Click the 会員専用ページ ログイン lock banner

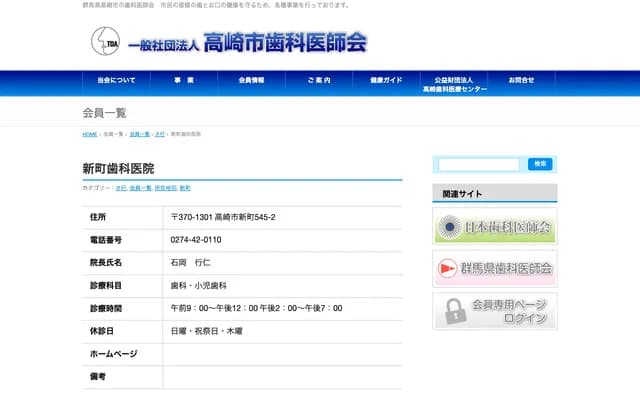coord(494,311)
